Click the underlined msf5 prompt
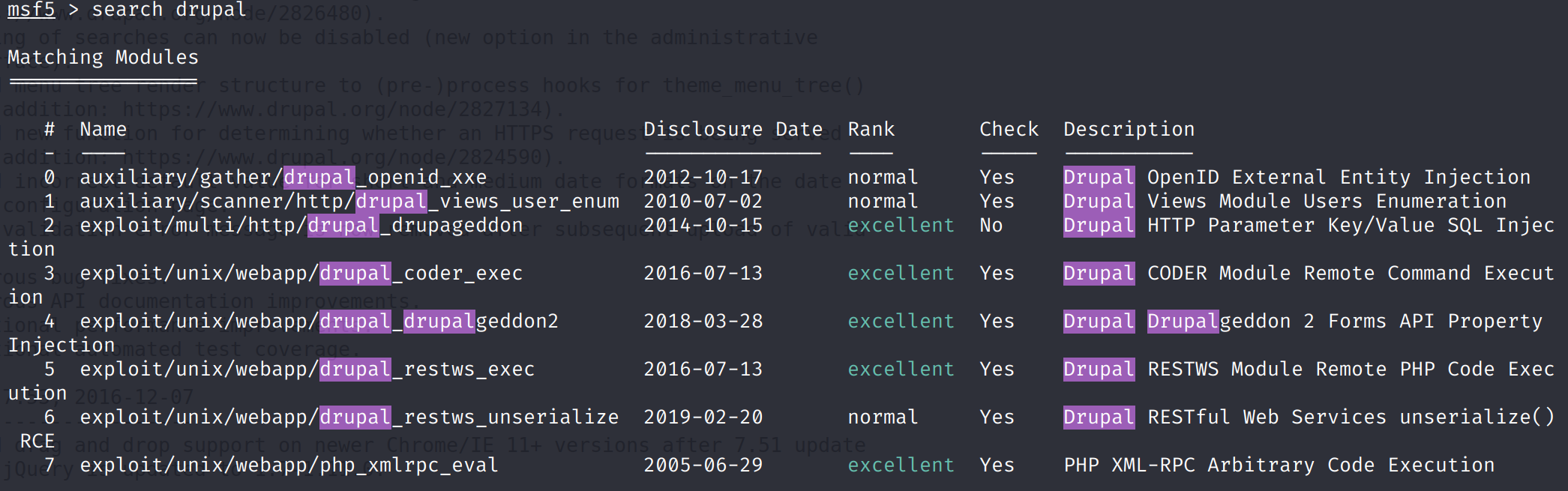The width and height of the screenshot is (1568, 491). tap(31, 10)
